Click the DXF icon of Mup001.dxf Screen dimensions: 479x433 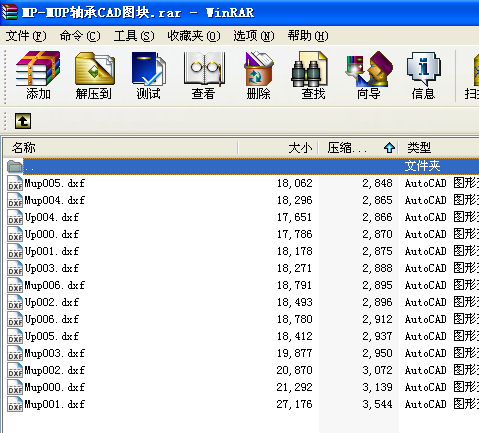click(x=15, y=404)
